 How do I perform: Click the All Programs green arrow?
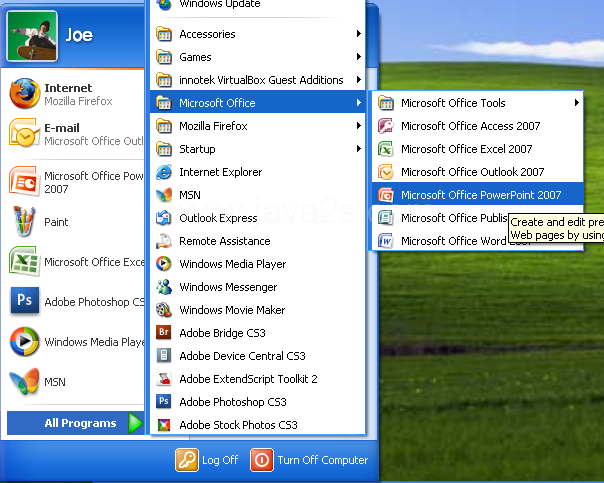pyautogui.click(x=135, y=423)
